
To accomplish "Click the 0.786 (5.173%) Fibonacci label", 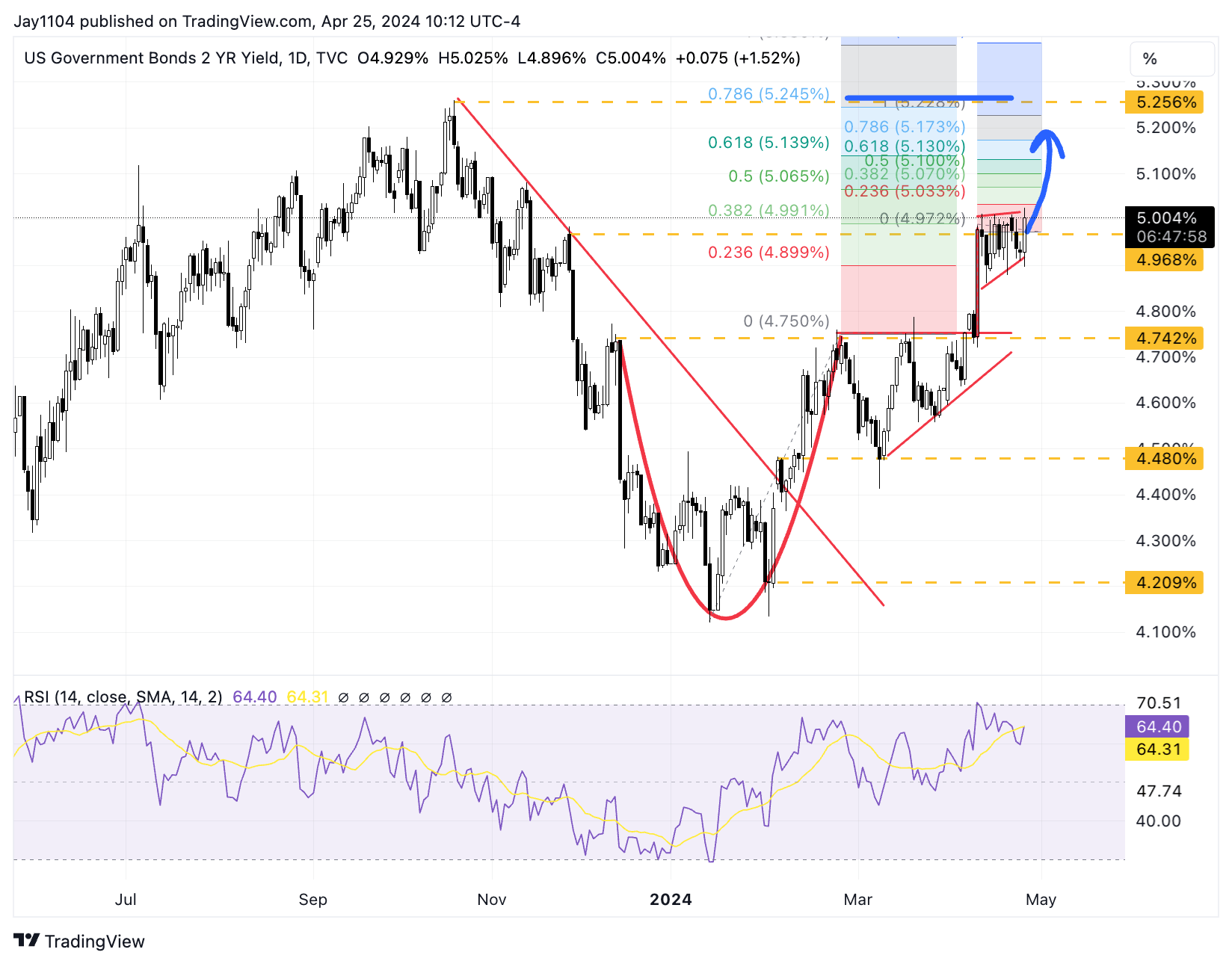I will pos(905,127).
